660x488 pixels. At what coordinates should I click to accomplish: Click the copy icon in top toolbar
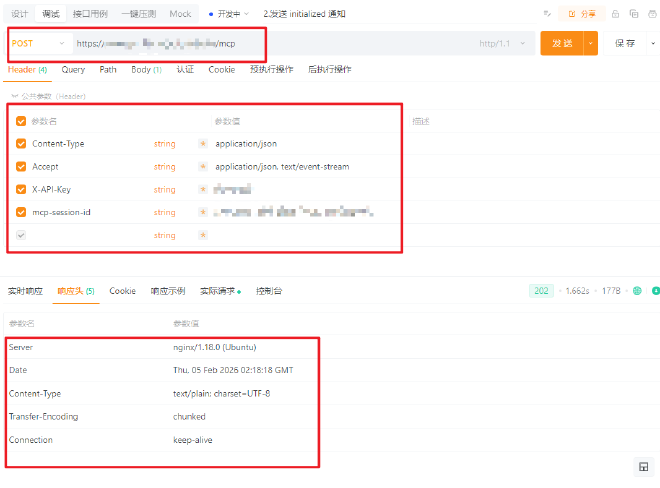(632, 14)
